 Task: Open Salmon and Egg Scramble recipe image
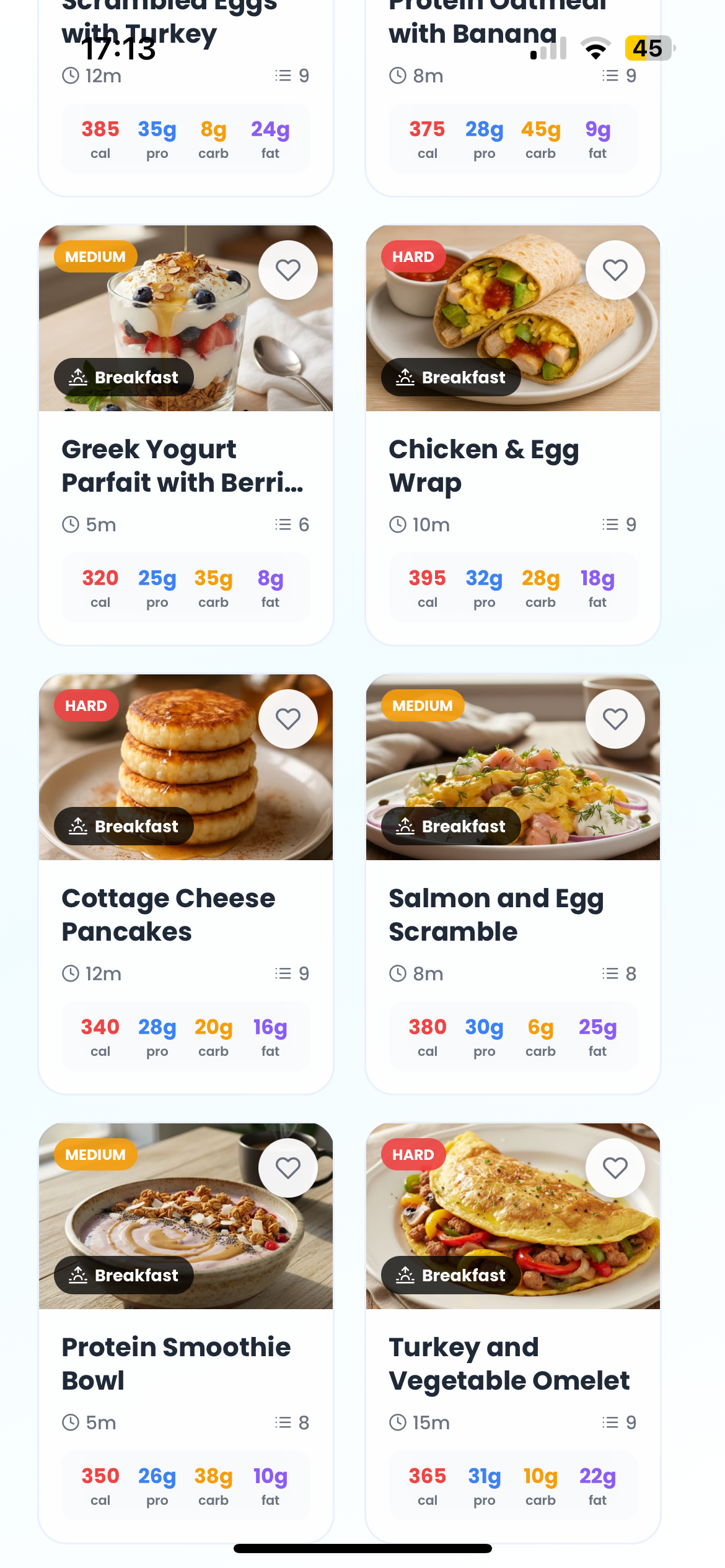point(513,768)
